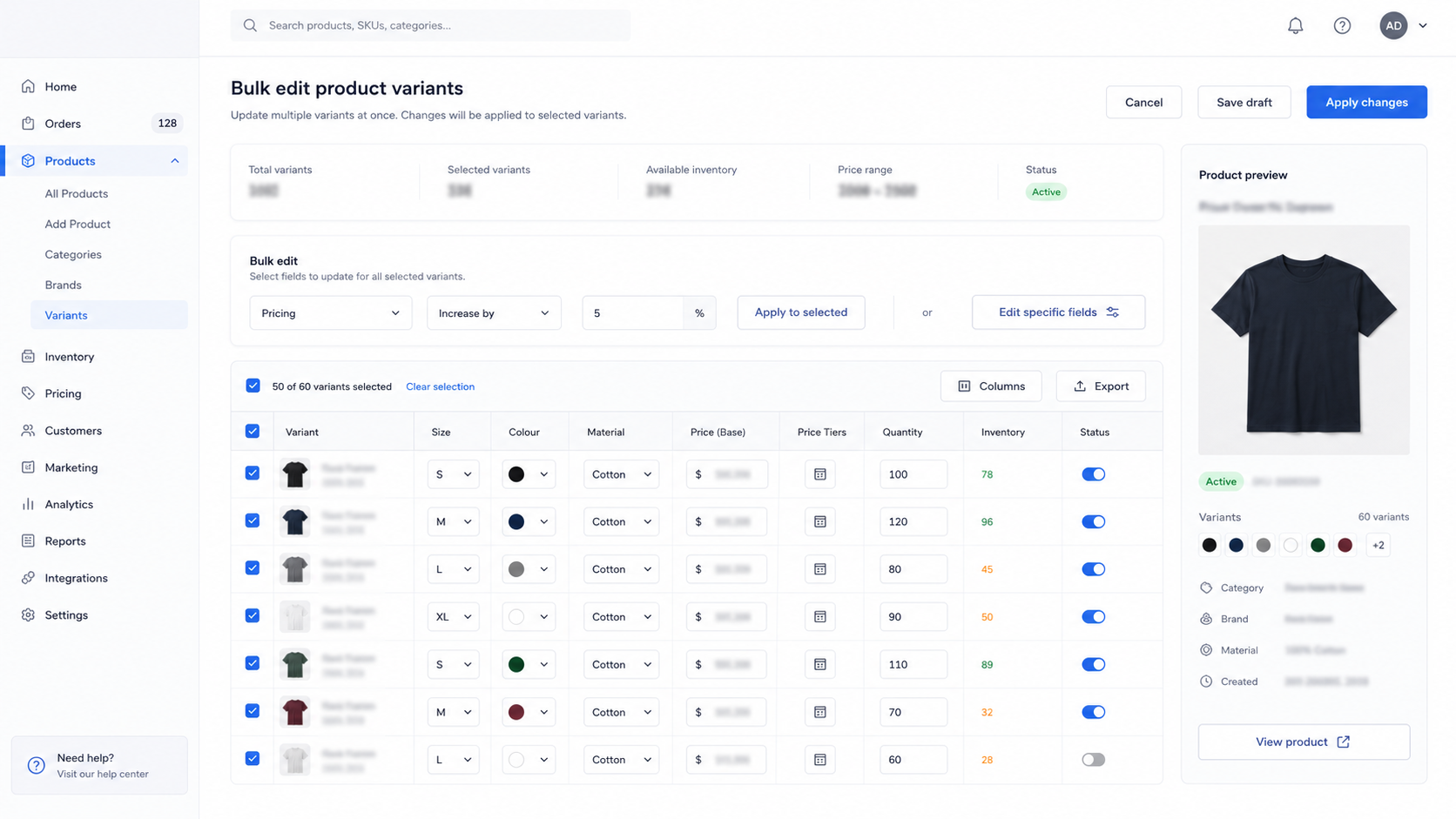Click the Integrations link icon

pos(28,578)
